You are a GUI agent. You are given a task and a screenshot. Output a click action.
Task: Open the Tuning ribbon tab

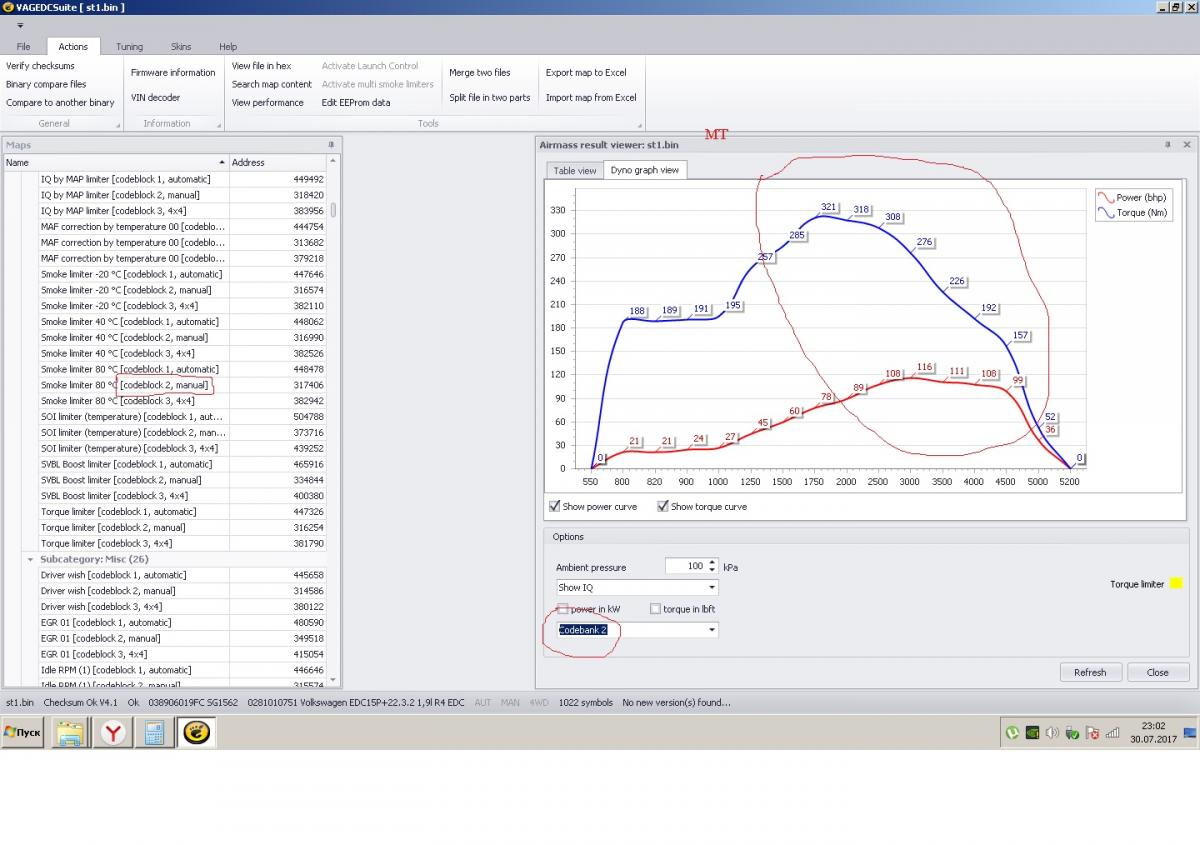coord(129,47)
